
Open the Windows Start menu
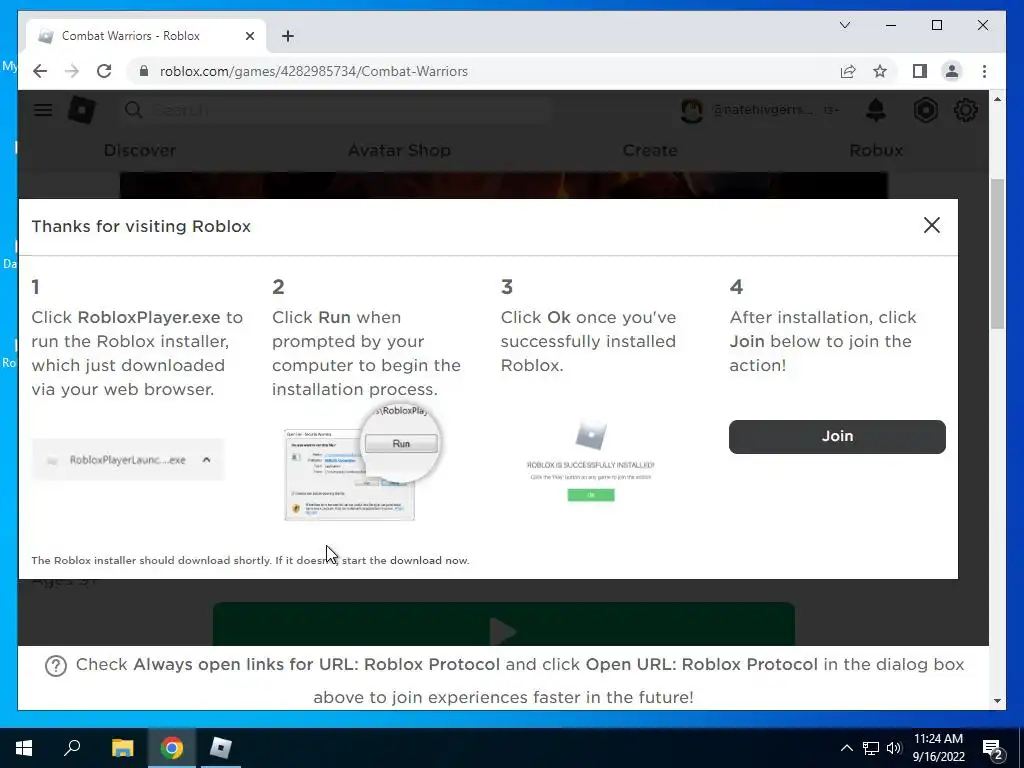click(x=24, y=748)
